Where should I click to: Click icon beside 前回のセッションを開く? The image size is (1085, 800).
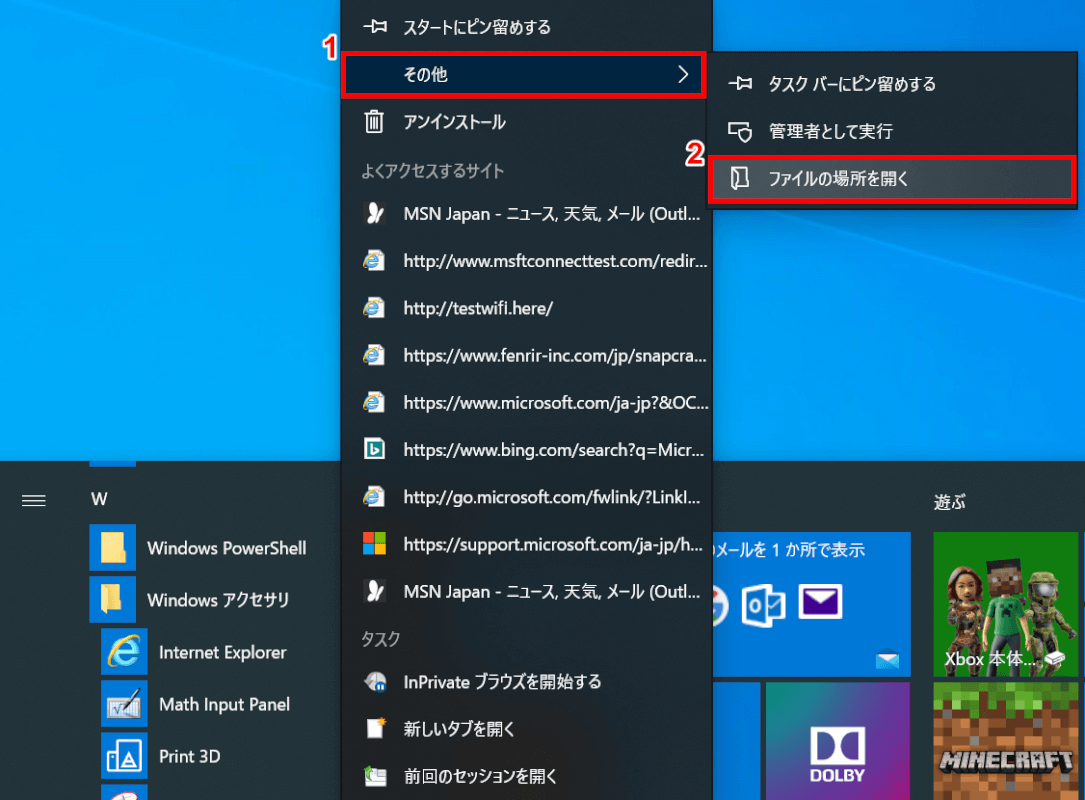(x=375, y=776)
